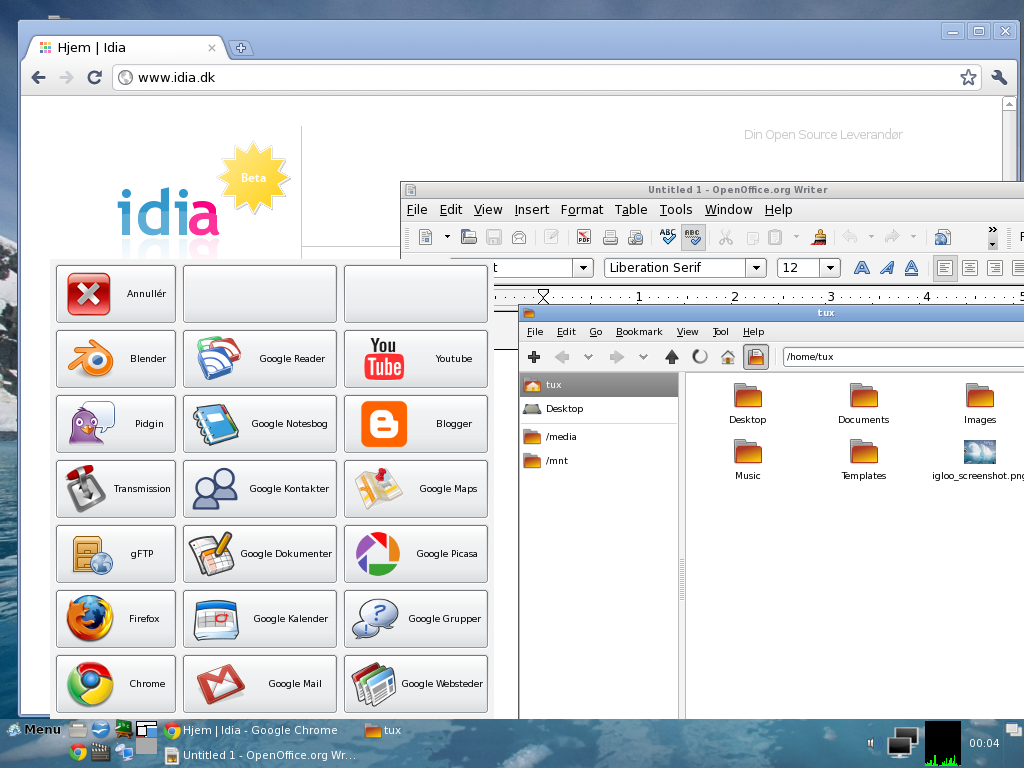The image size is (1024, 768).
Task: Click the Annullér cancel button
Action: tap(116, 294)
